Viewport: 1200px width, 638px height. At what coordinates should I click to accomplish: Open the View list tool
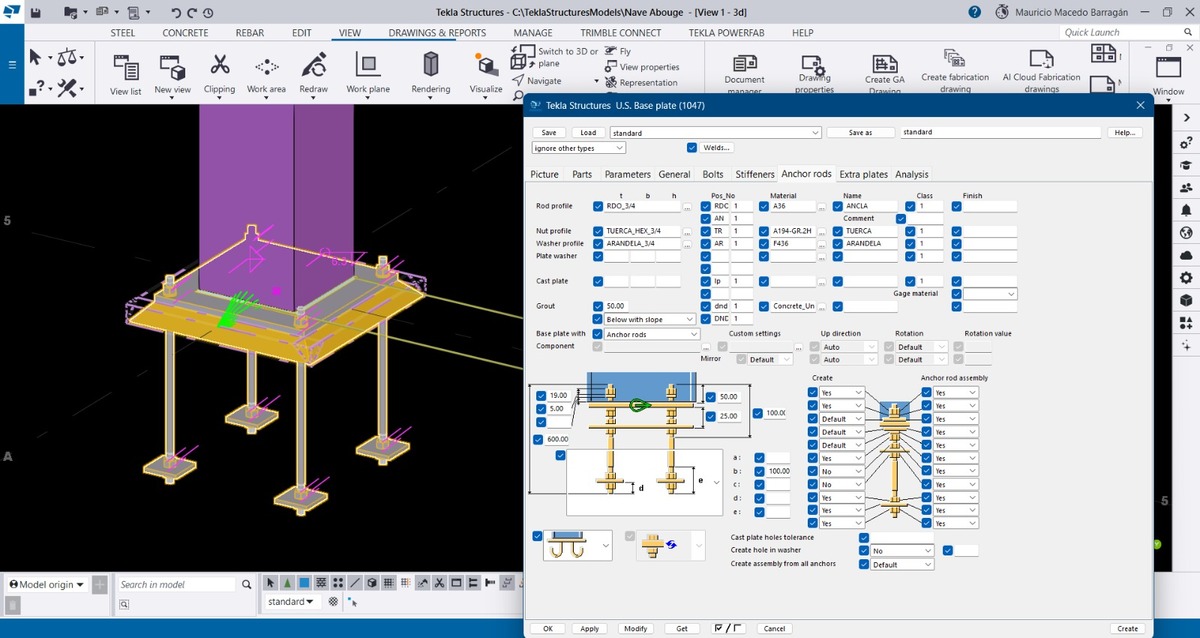click(x=126, y=68)
